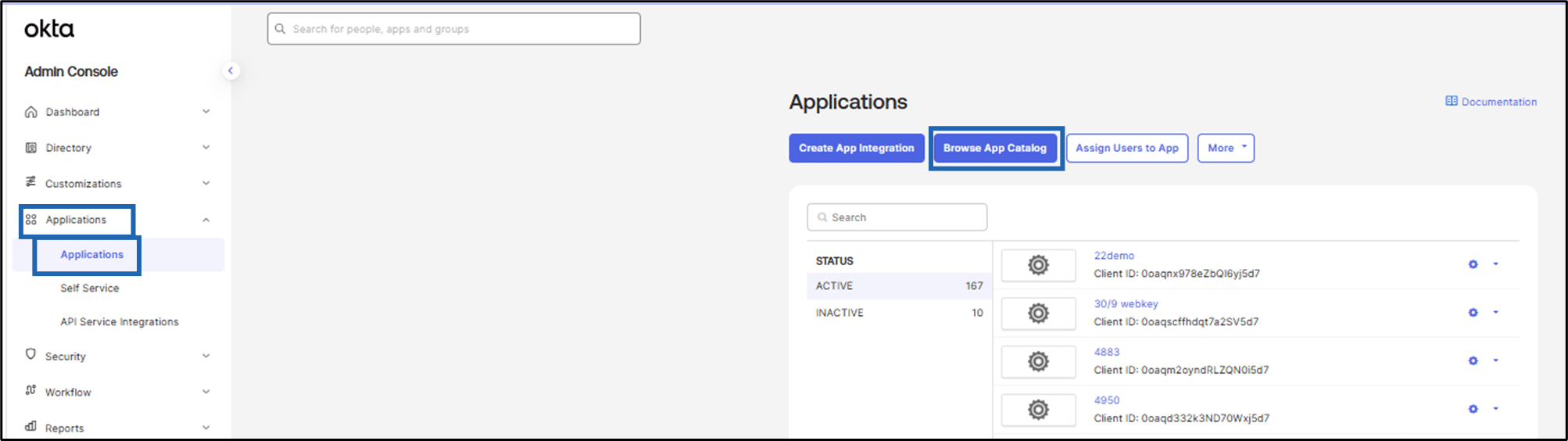Collapse the sidebar with the arrow button
Viewport: 1568px width, 441px height.
[231, 70]
